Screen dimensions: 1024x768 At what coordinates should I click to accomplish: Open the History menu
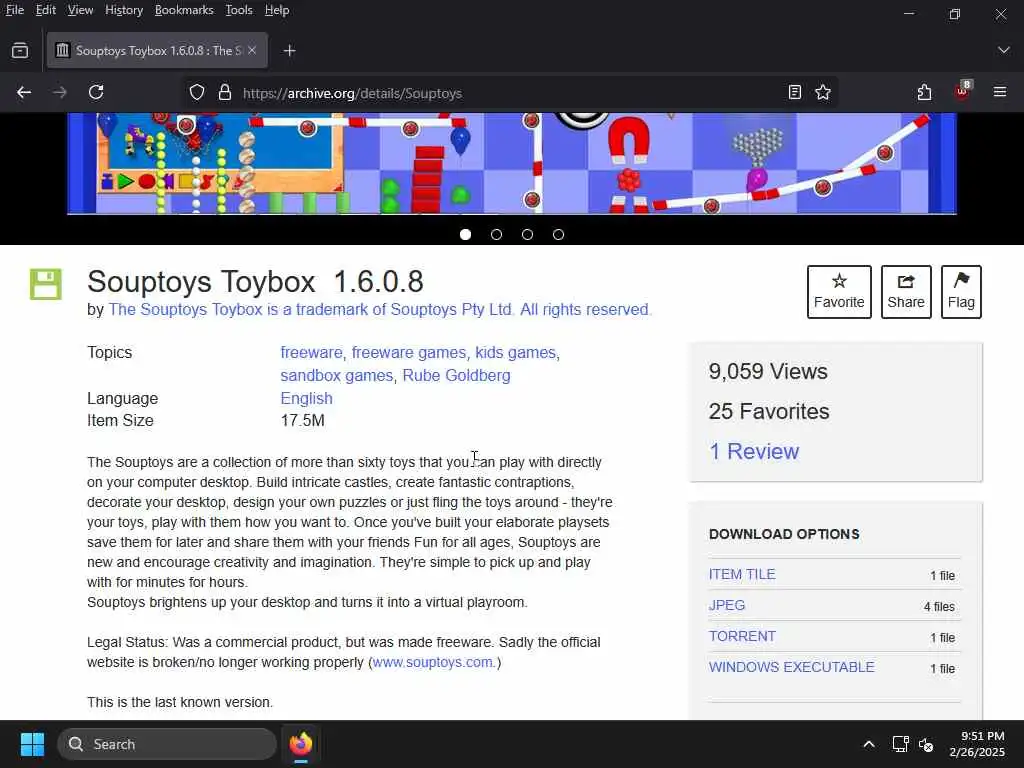coord(124,10)
